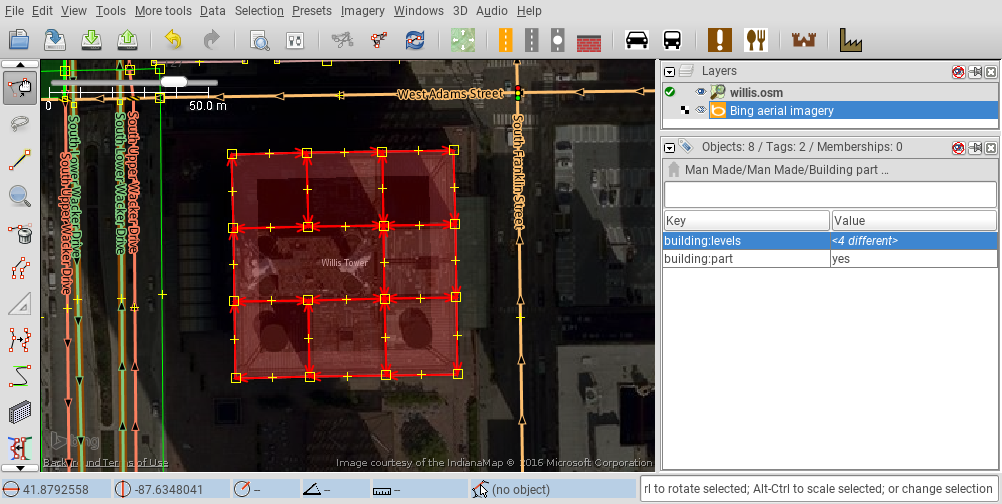The height and width of the screenshot is (504, 1002).
Task: Click the bus preset icon
Action: (x=672, y=40)
